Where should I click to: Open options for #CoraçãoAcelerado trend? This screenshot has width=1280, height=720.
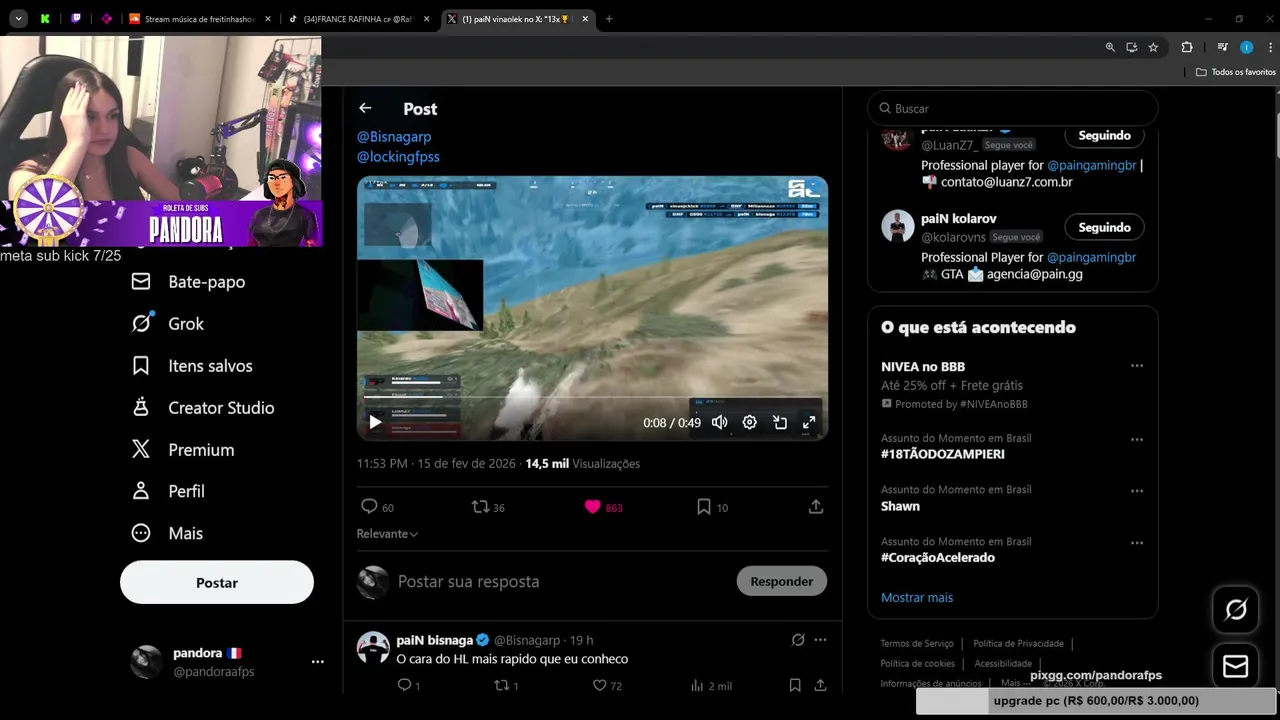point(1137,543)
